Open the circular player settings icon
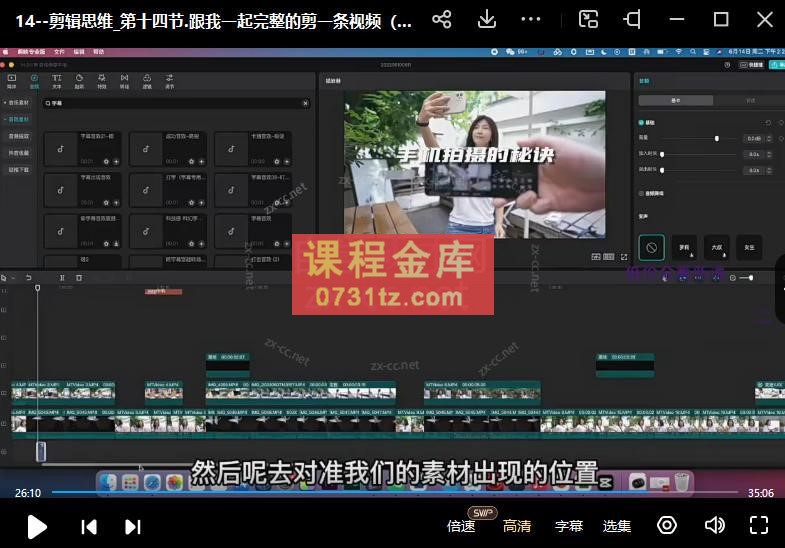This screenshot has width=785, height=548. [667, 525]
